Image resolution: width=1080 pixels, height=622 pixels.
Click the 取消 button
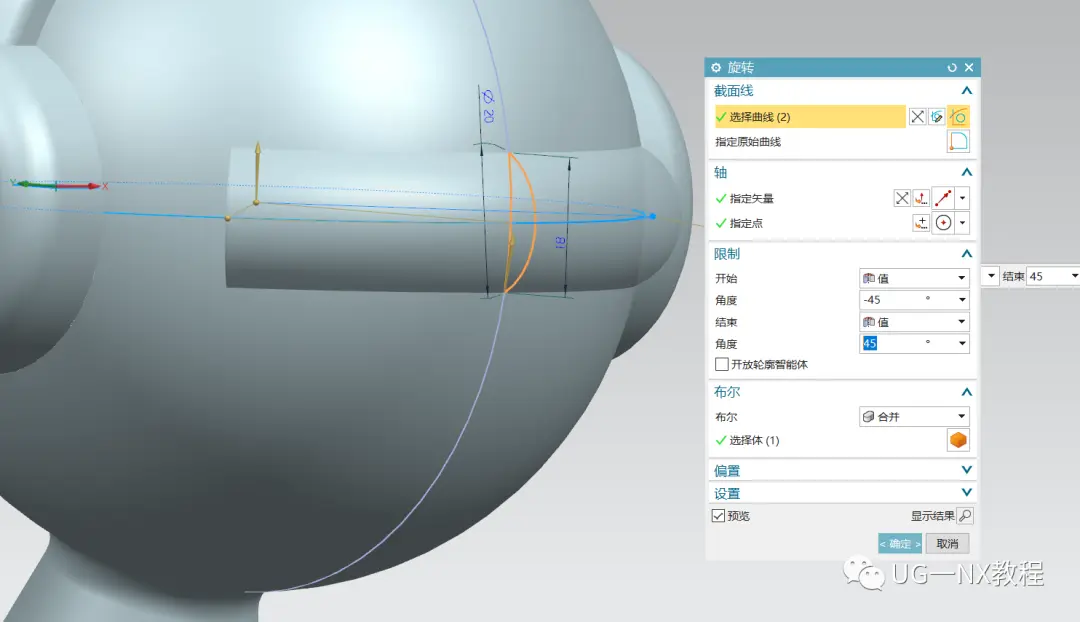947,544
